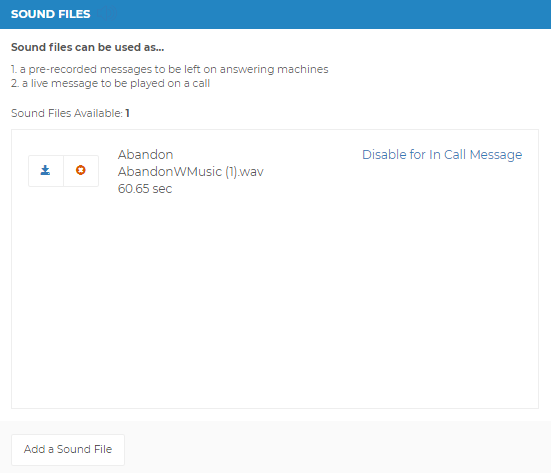Select the SOUND FILES header title
Viewport: 551px width, 473px height.
(51, 14)
